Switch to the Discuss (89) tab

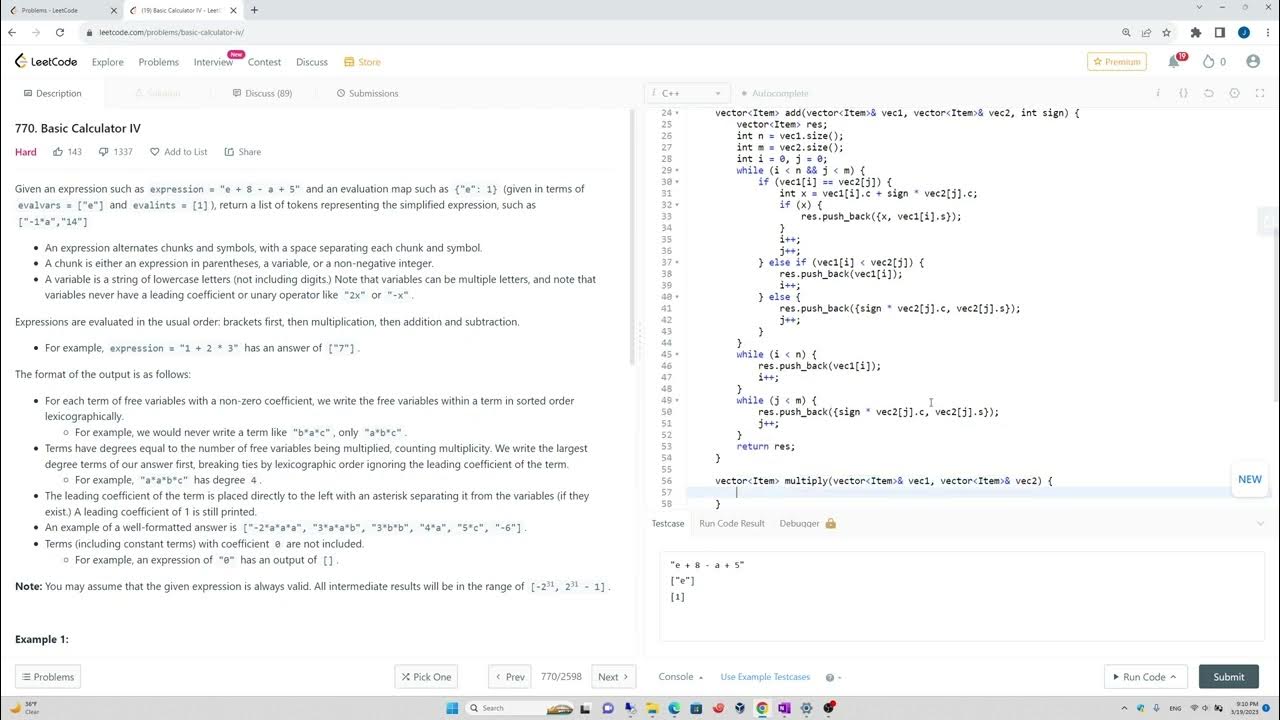click(262, 93)
